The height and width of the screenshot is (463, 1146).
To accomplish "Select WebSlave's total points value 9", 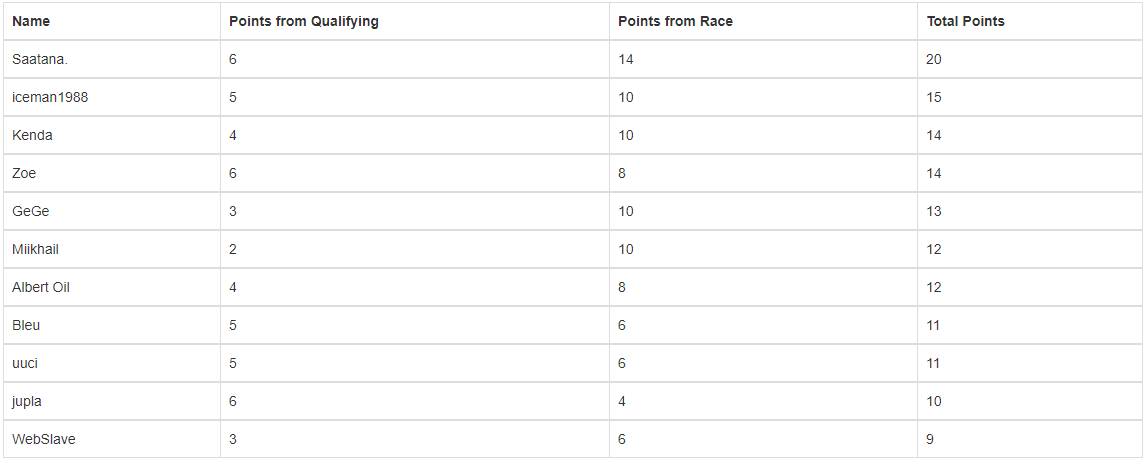I will pyautogui.click(x=930, y=440).
